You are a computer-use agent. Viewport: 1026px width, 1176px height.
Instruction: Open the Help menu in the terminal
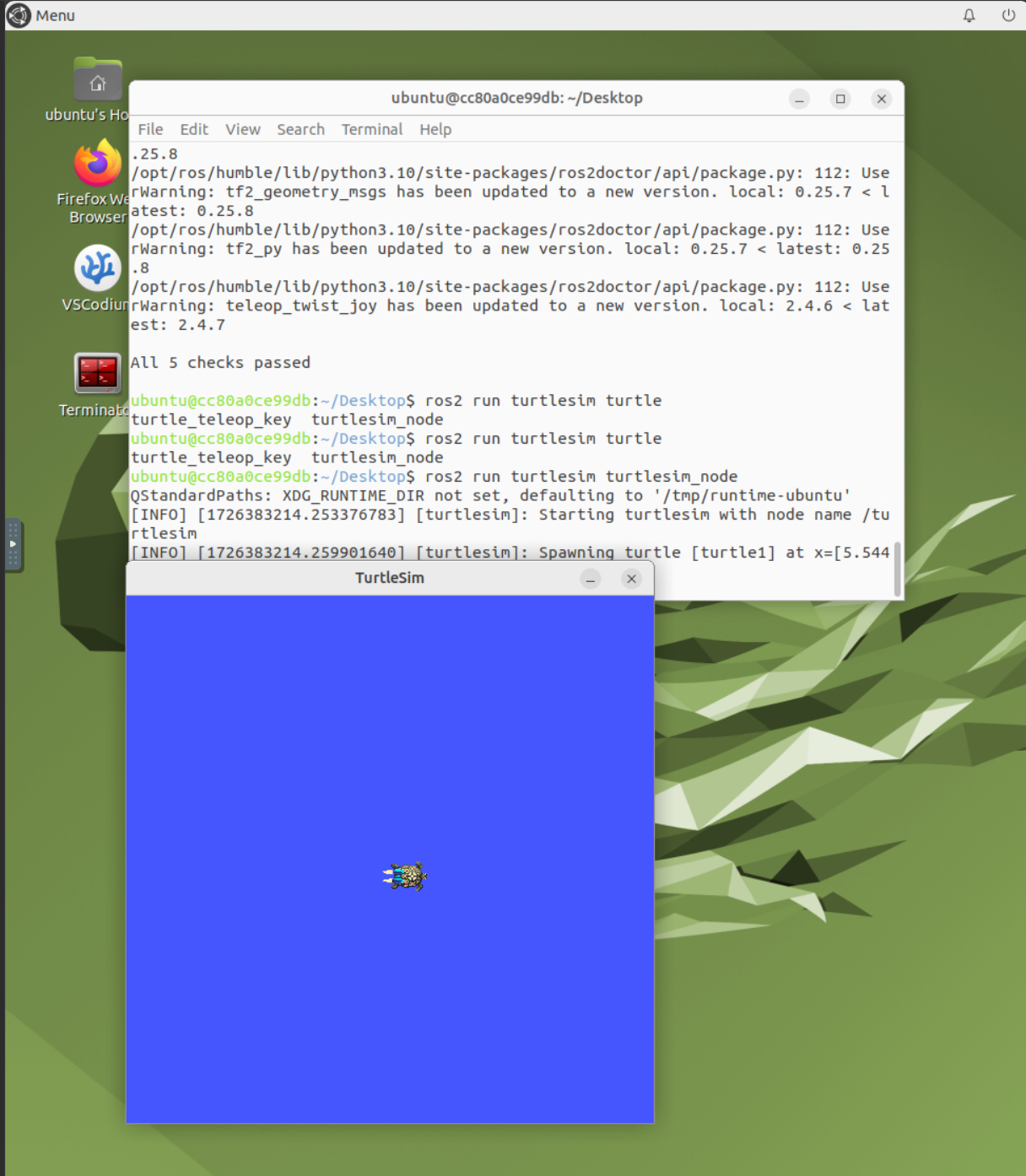click(435, 129)
